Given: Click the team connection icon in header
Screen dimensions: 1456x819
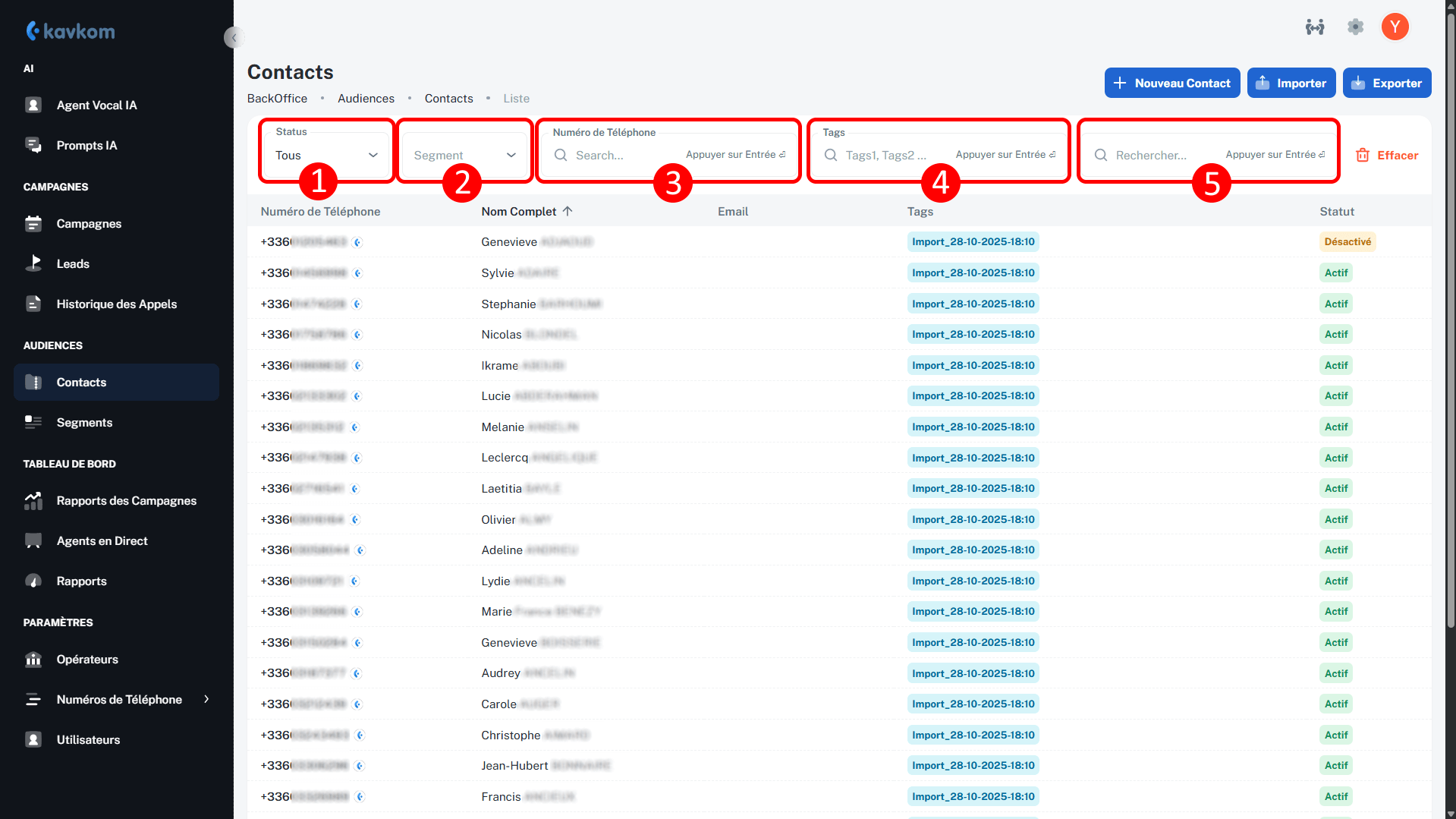Looking at the screenshot, I should click(x=1315, y=27).
